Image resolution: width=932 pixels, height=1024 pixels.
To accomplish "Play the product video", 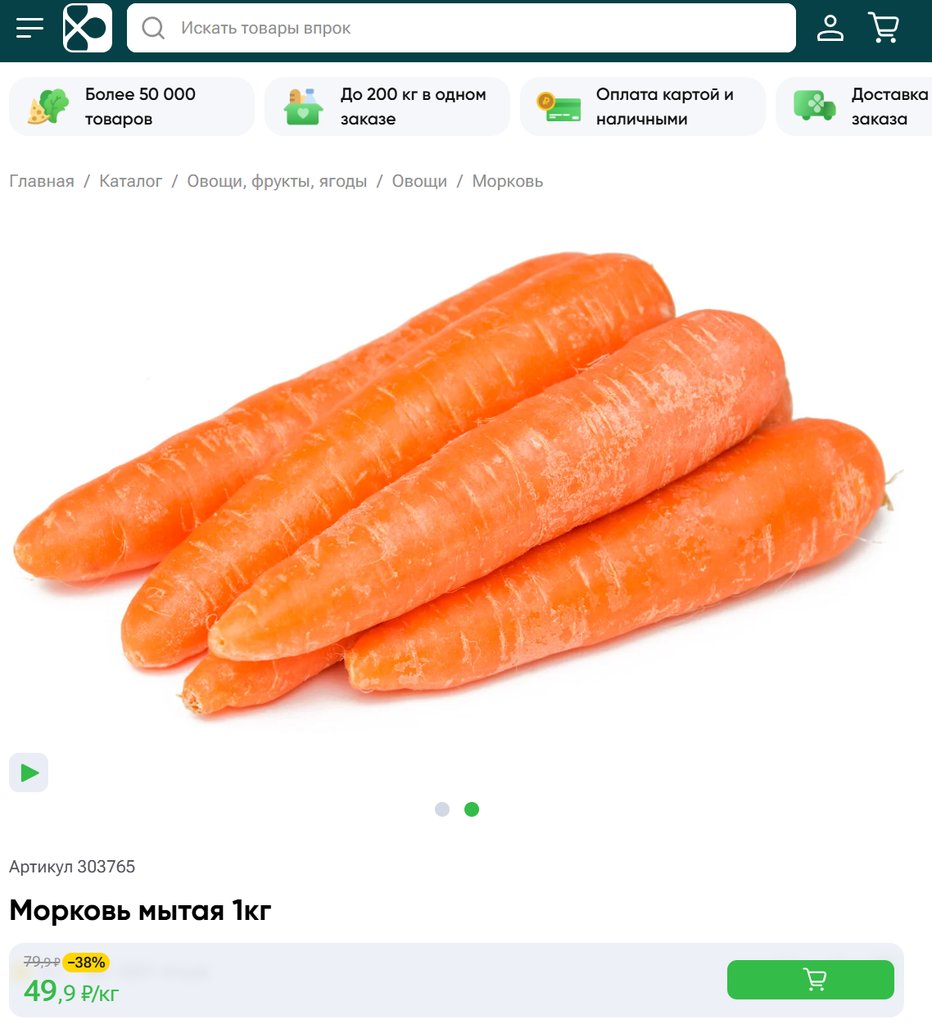I will click(29, 773).
